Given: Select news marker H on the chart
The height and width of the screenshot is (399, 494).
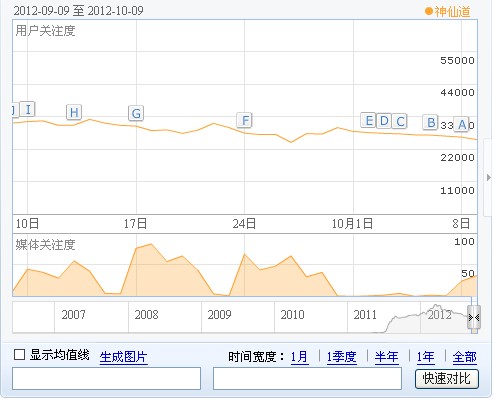Looking at the screenshot, I should click(x=74, y=112).
